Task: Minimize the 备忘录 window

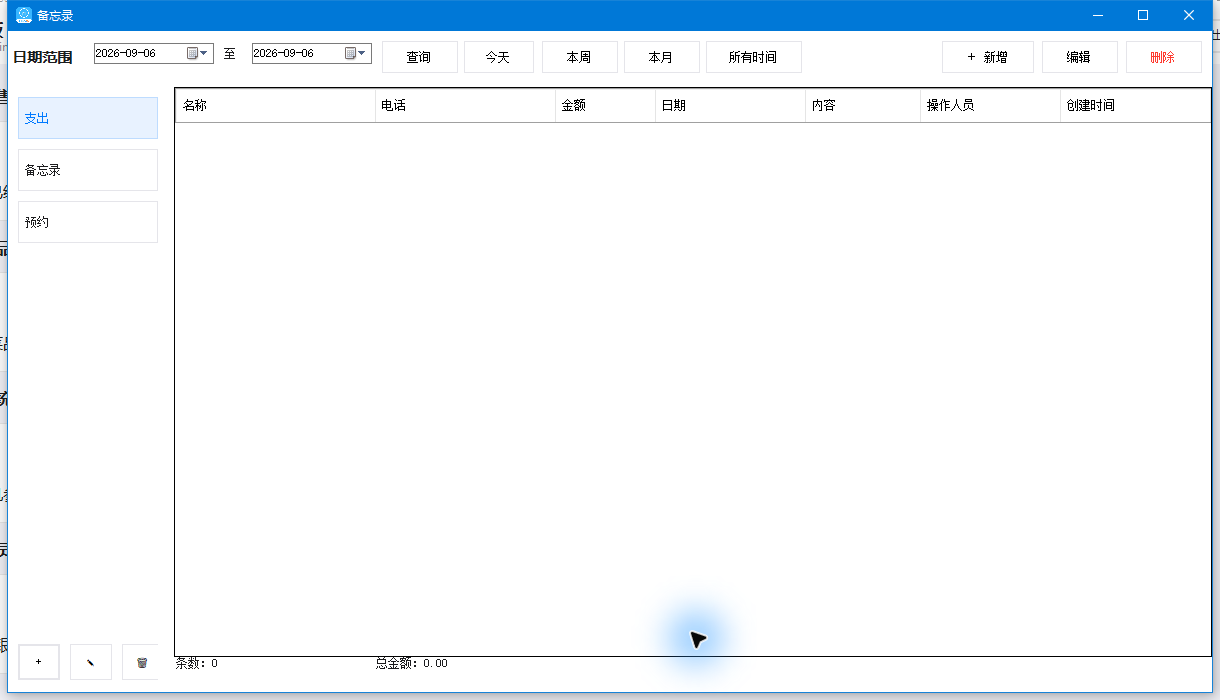Action: coord(1097,15)
